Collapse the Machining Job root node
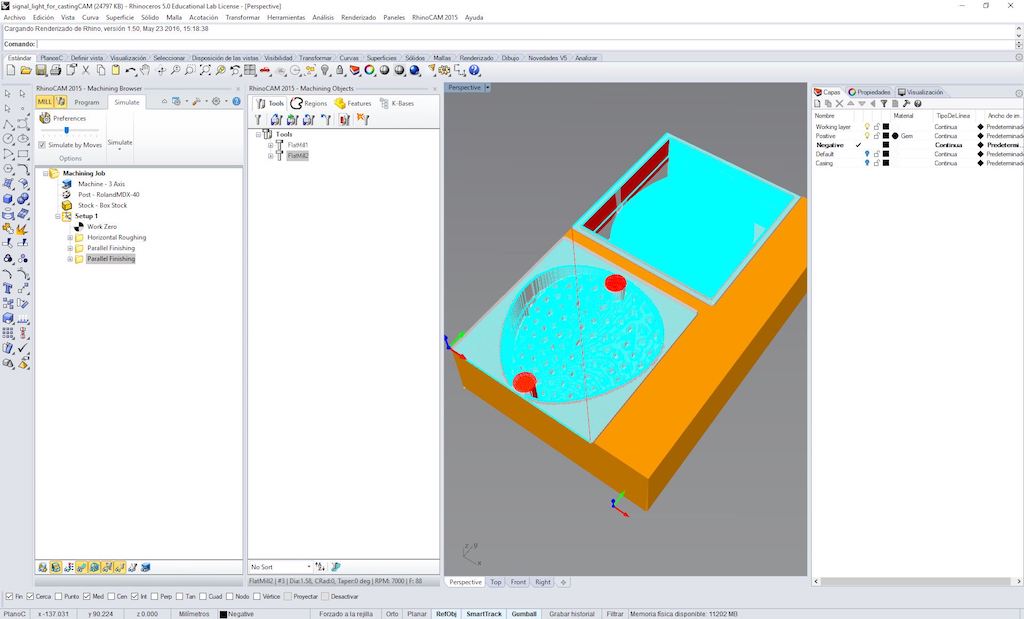The height and width of the screenshot is (619, 1024). point(45,174)
